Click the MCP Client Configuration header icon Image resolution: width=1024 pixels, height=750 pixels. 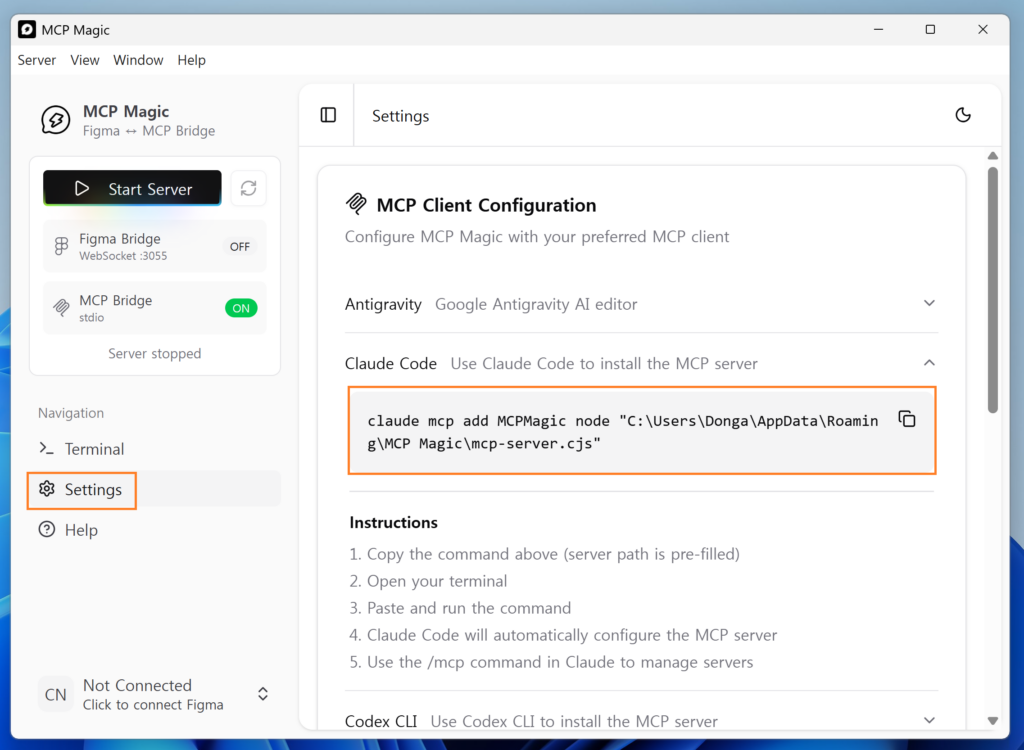[x=356, y=204]
